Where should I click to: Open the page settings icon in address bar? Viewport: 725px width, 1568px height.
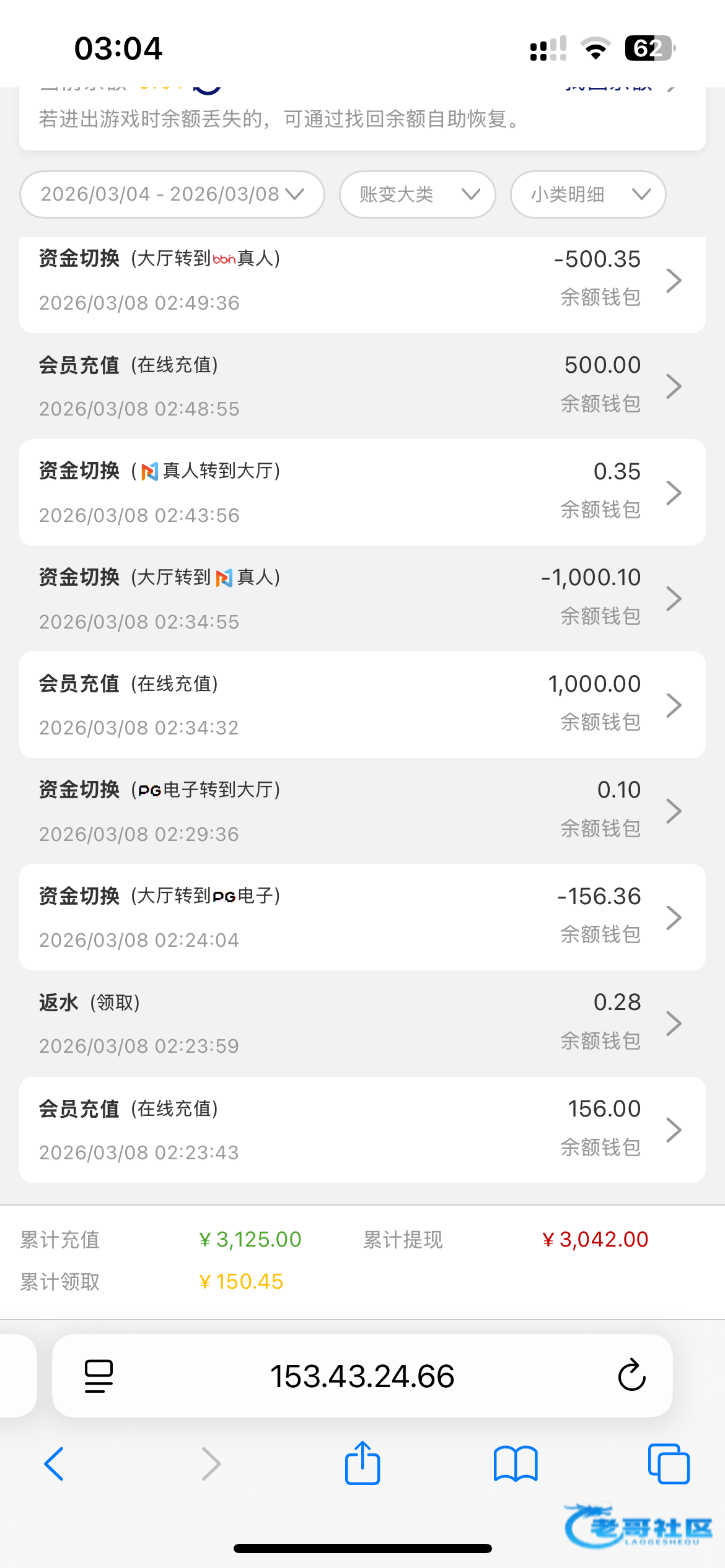click(x=99, y=1375)
